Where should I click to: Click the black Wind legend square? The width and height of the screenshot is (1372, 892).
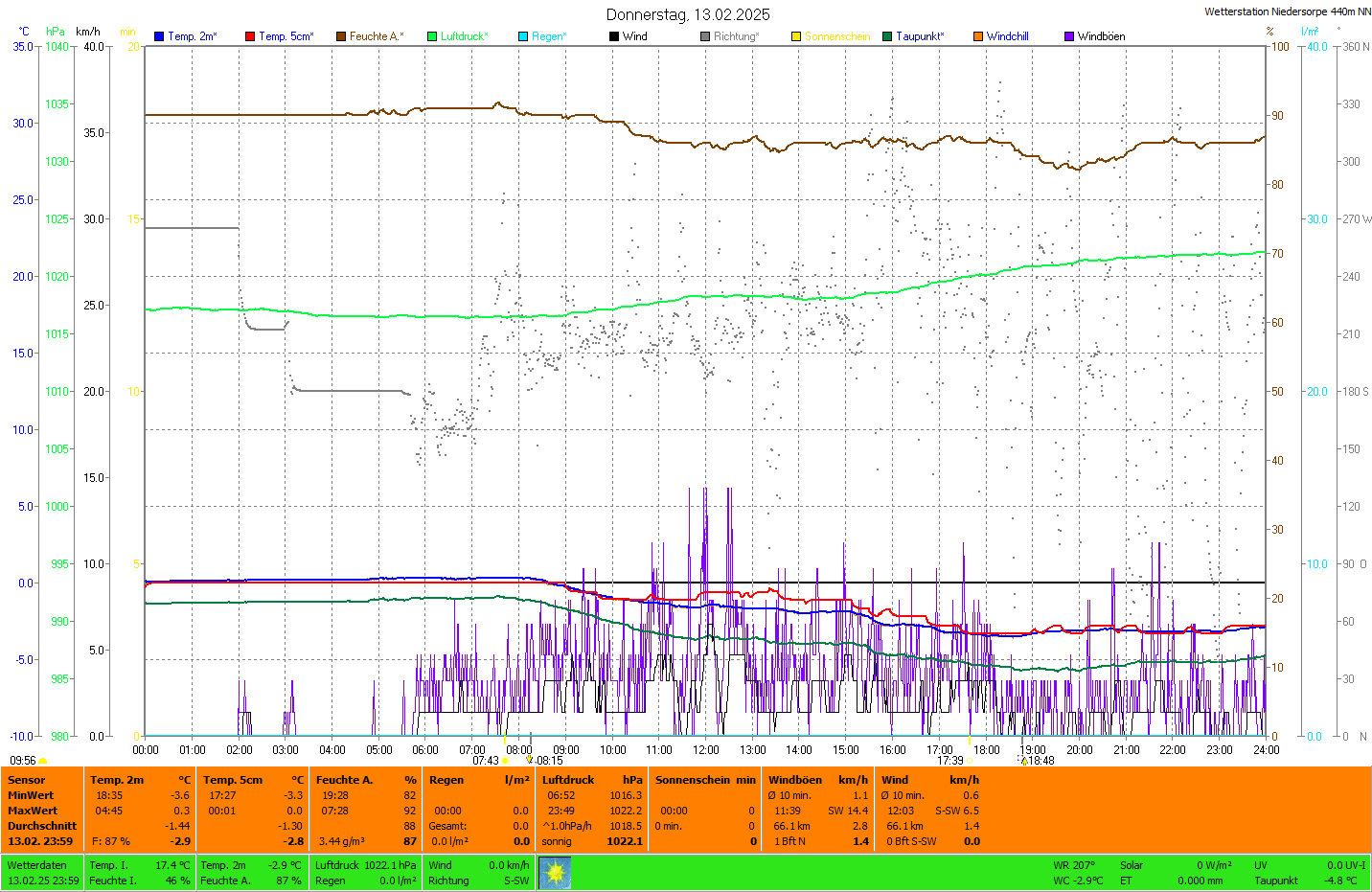614,36
